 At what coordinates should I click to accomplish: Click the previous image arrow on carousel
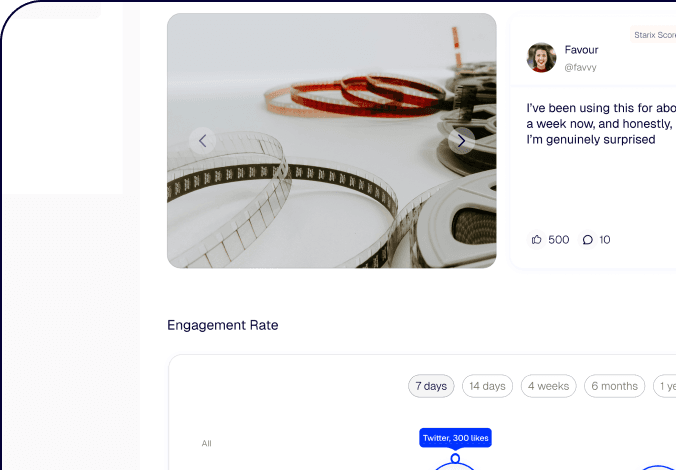click(202, 141)
